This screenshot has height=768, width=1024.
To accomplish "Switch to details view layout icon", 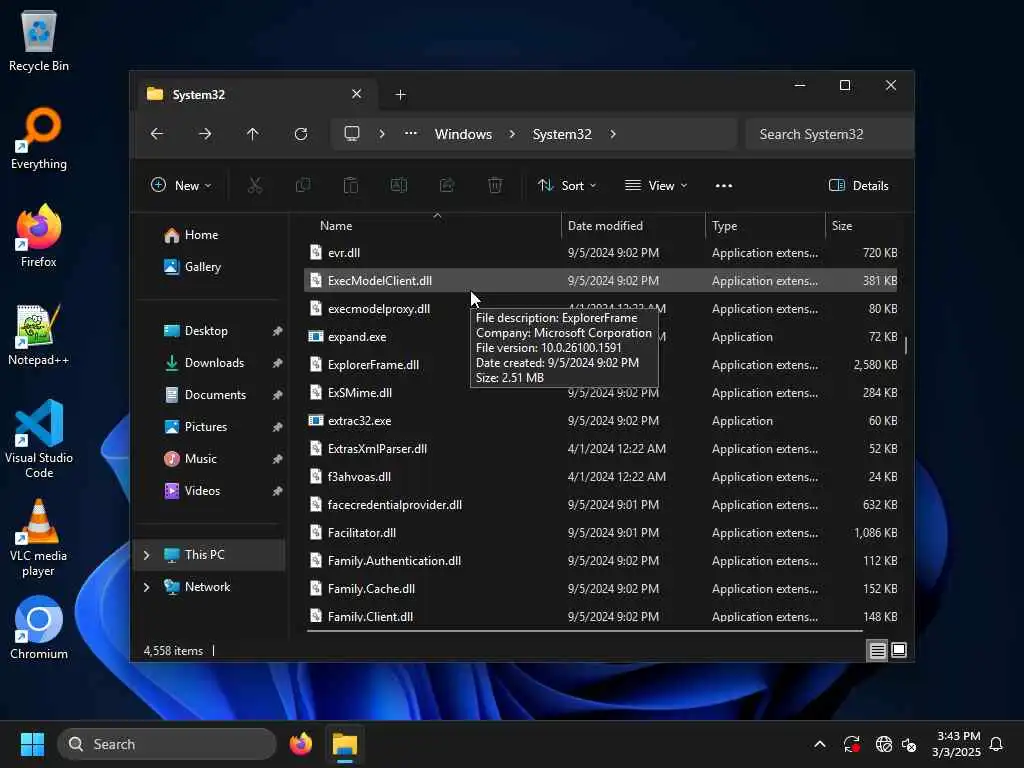I will (x=877, y=650).
